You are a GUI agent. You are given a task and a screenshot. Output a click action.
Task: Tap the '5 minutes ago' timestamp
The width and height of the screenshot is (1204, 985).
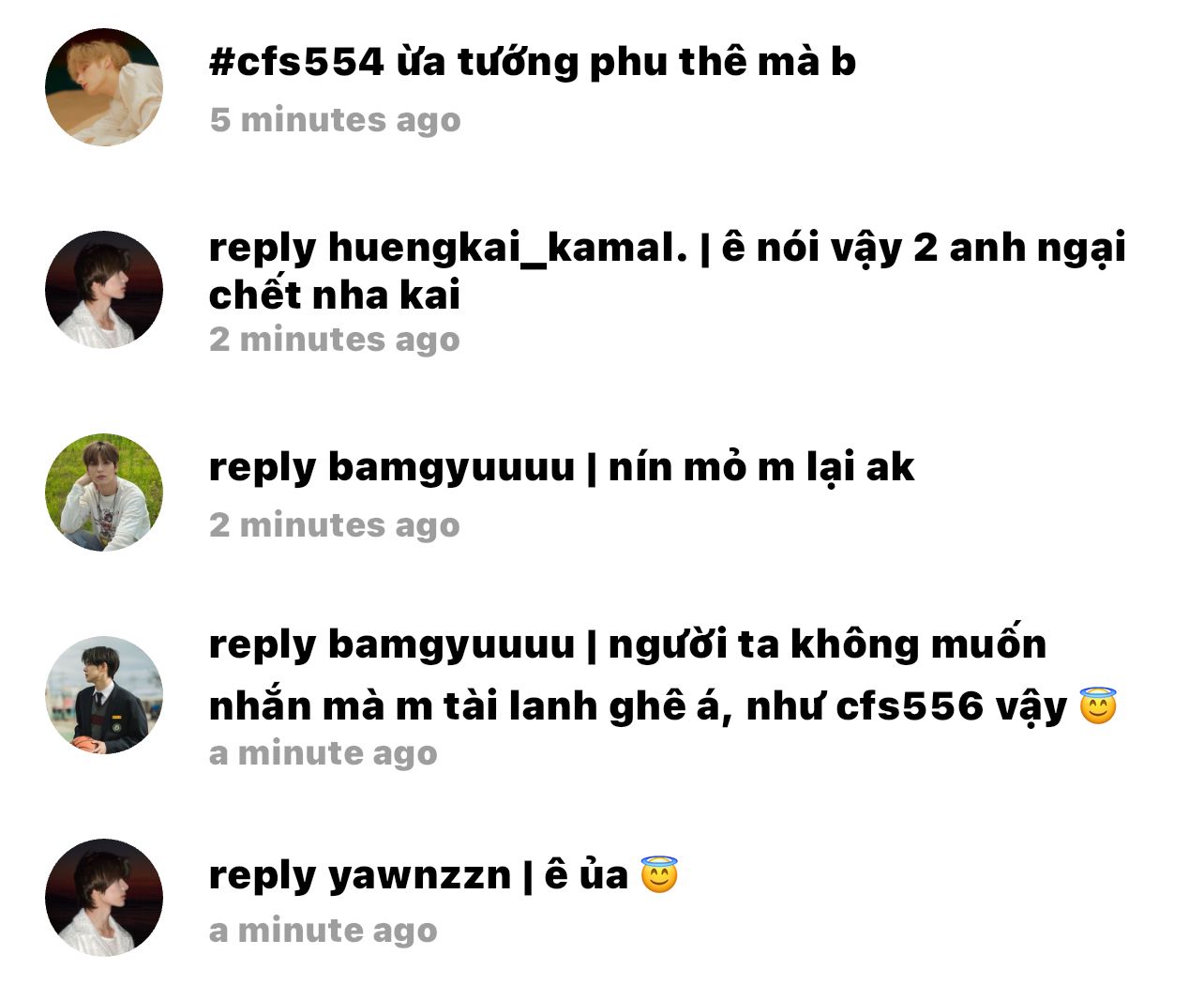coord(336,120)
